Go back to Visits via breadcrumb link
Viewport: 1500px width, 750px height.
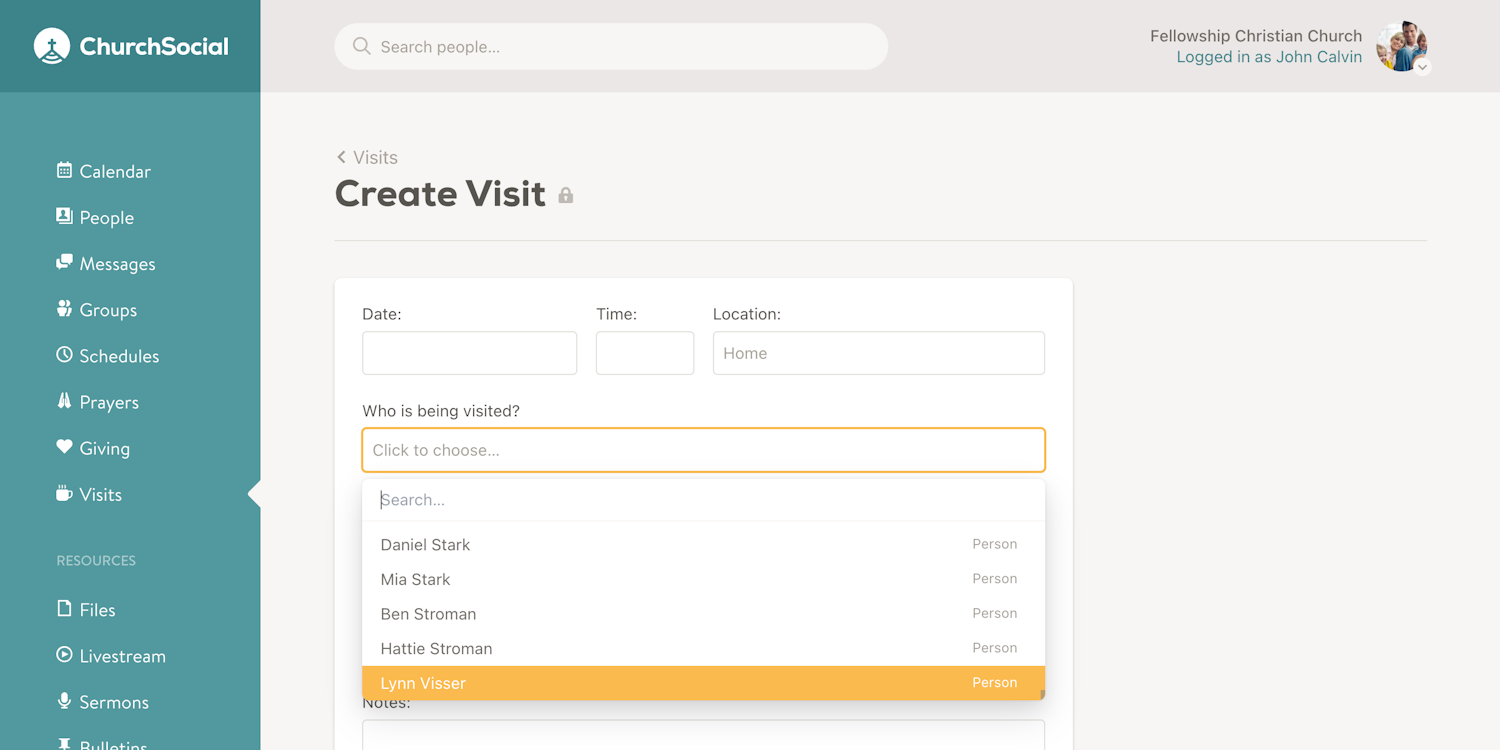[x=368, y=157]
